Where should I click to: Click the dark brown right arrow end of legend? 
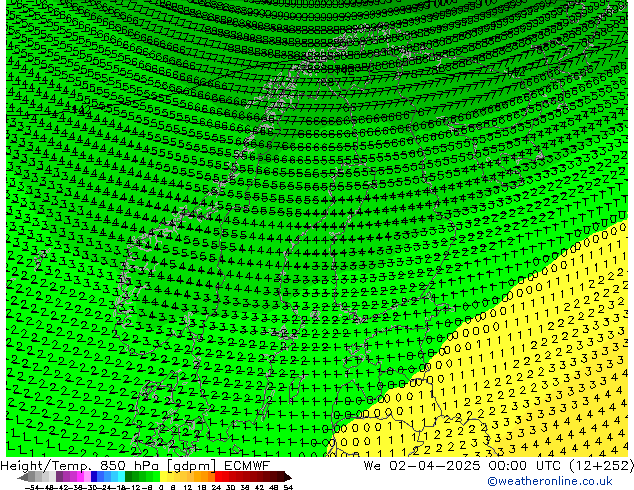click(x=287, y=477)
